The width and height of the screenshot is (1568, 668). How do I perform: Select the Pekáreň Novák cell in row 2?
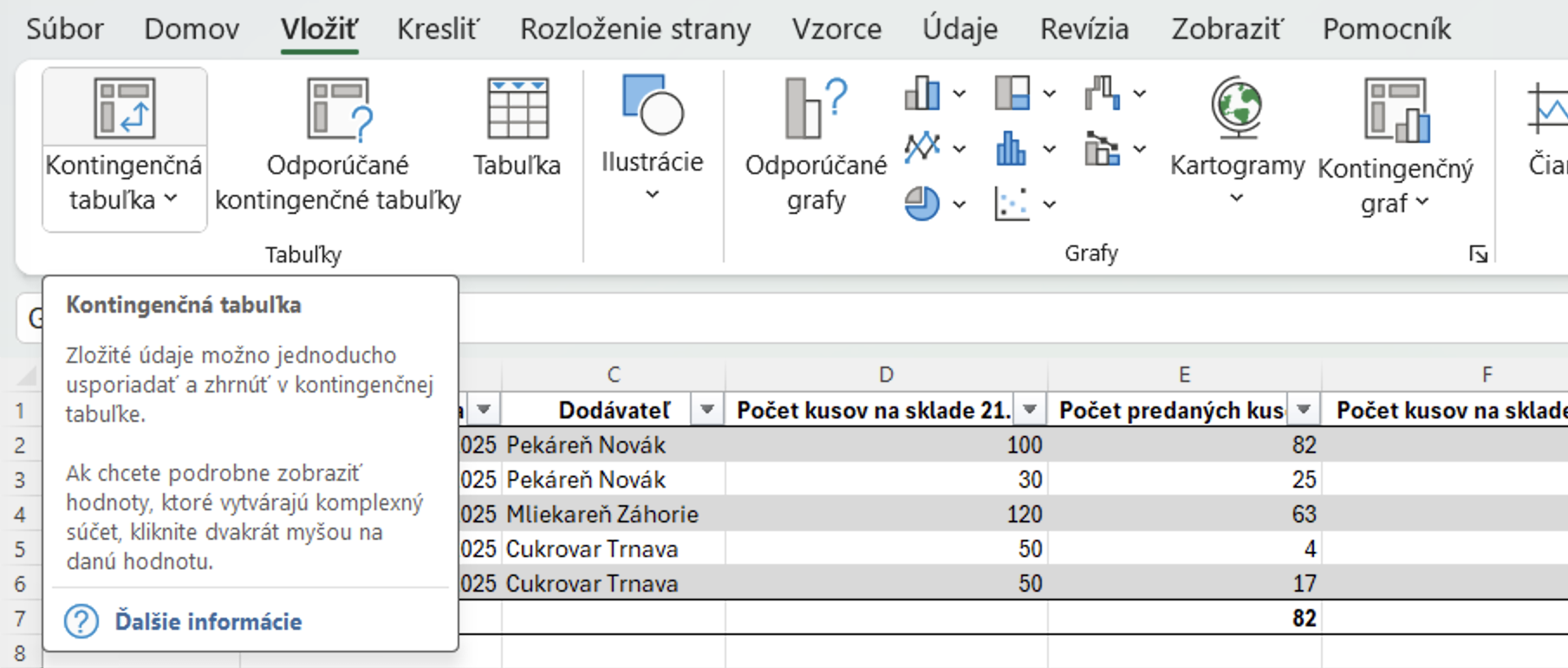(614, 444)
